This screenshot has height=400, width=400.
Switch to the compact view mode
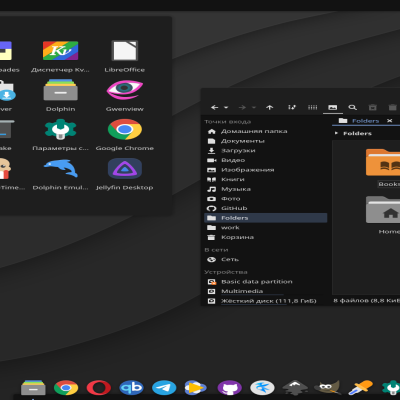point(312,107)
